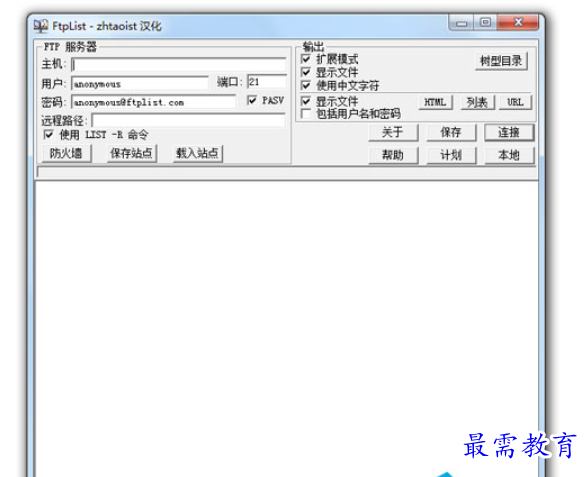Toggle 使用 LIST -R 命令 checkbox

click(x=49, y=134)
